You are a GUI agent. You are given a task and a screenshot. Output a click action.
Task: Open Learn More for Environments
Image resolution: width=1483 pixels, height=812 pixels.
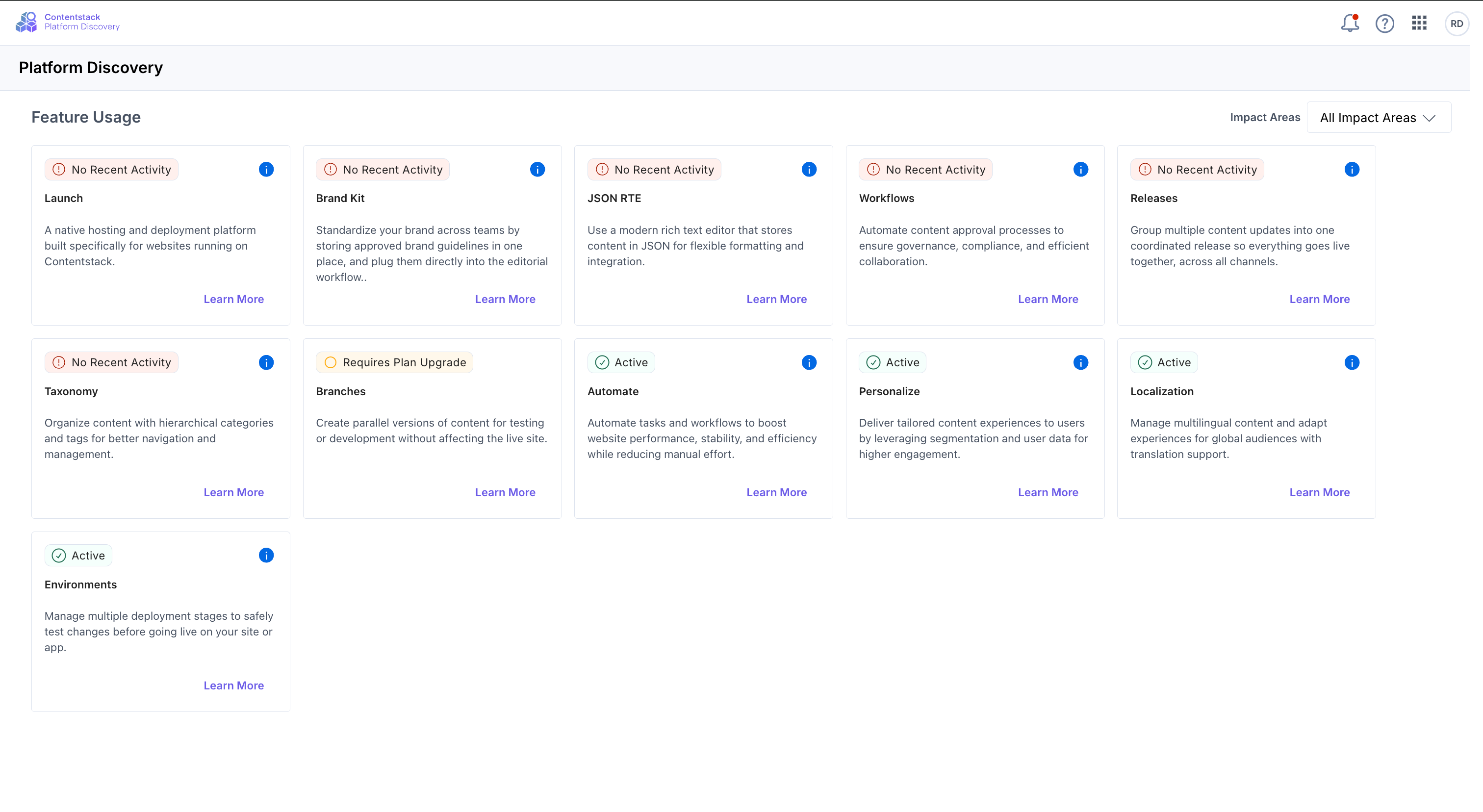pos(234,685)
